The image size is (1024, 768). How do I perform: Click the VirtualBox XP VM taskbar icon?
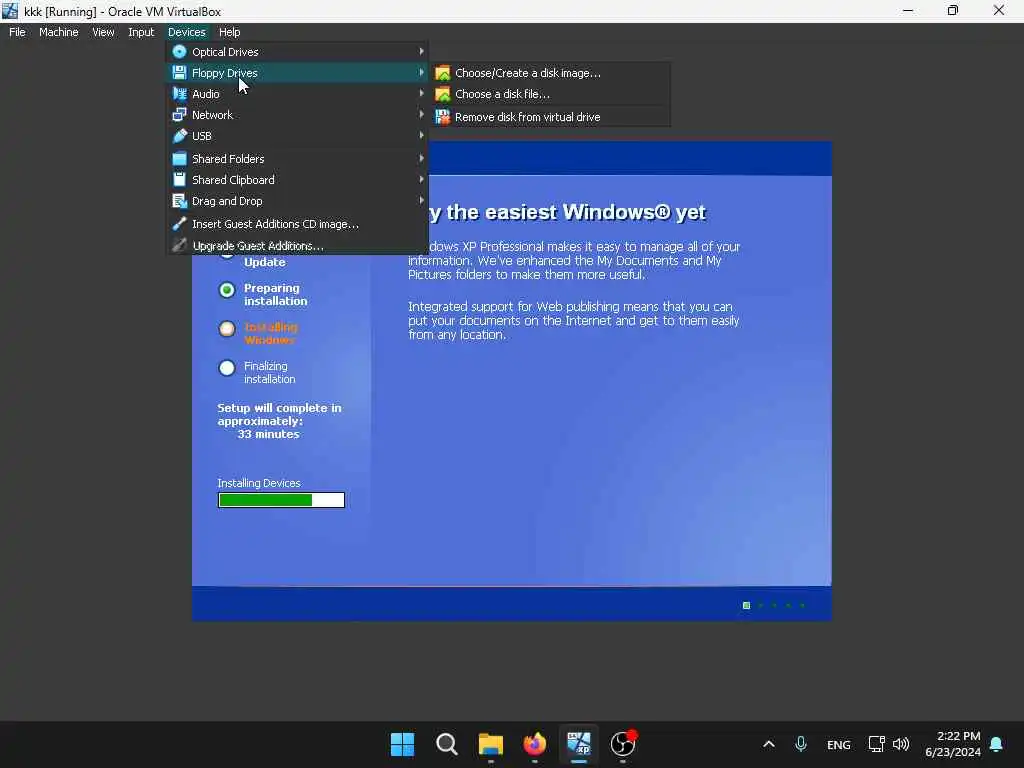579,744
